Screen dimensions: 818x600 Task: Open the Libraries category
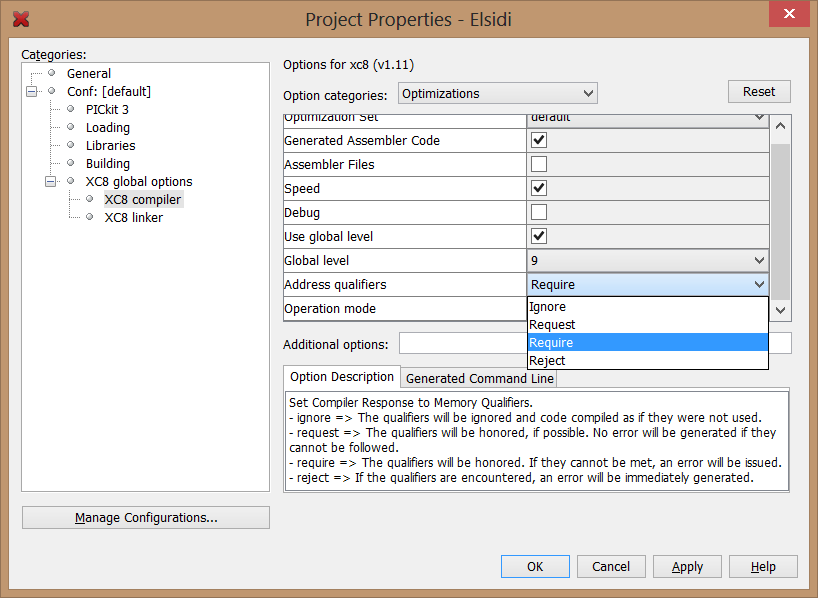(x=110, y=145)
